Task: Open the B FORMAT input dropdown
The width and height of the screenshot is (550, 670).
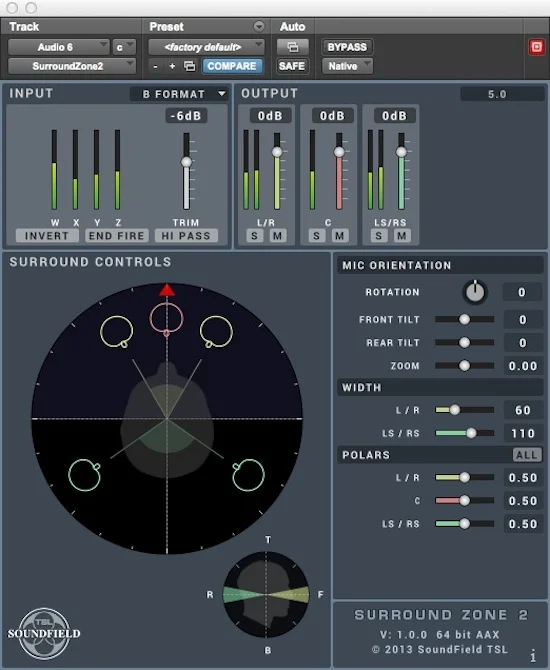Action: click(x=179, y=94)
